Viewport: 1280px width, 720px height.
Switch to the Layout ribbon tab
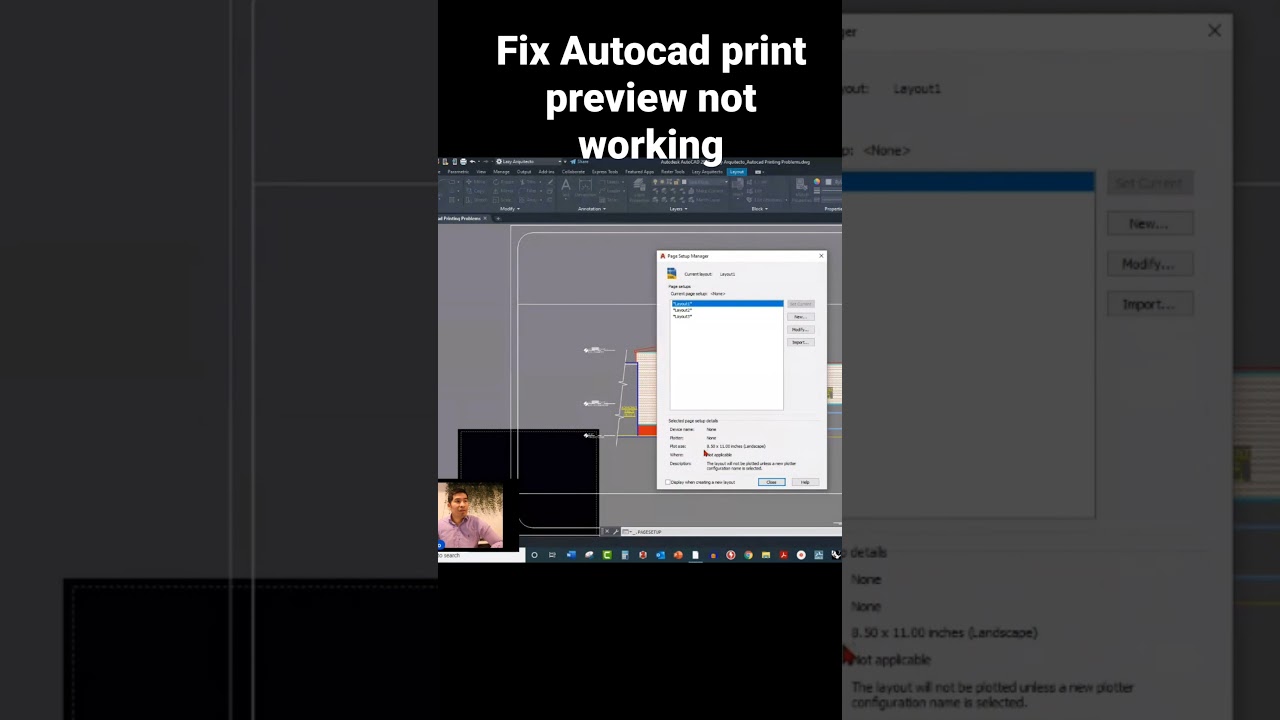(x=737, y=171)
